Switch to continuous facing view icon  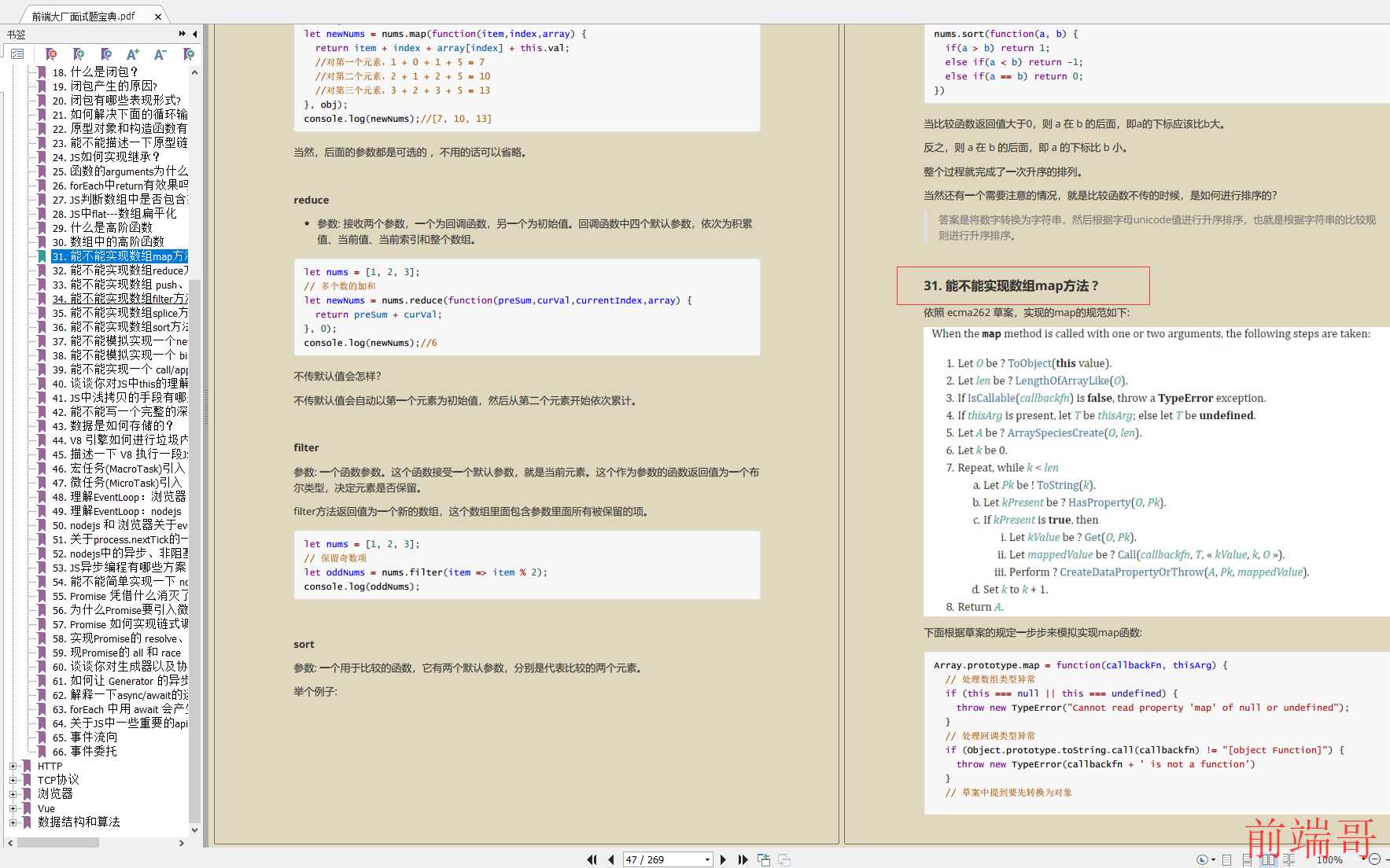pos(1289,859)
